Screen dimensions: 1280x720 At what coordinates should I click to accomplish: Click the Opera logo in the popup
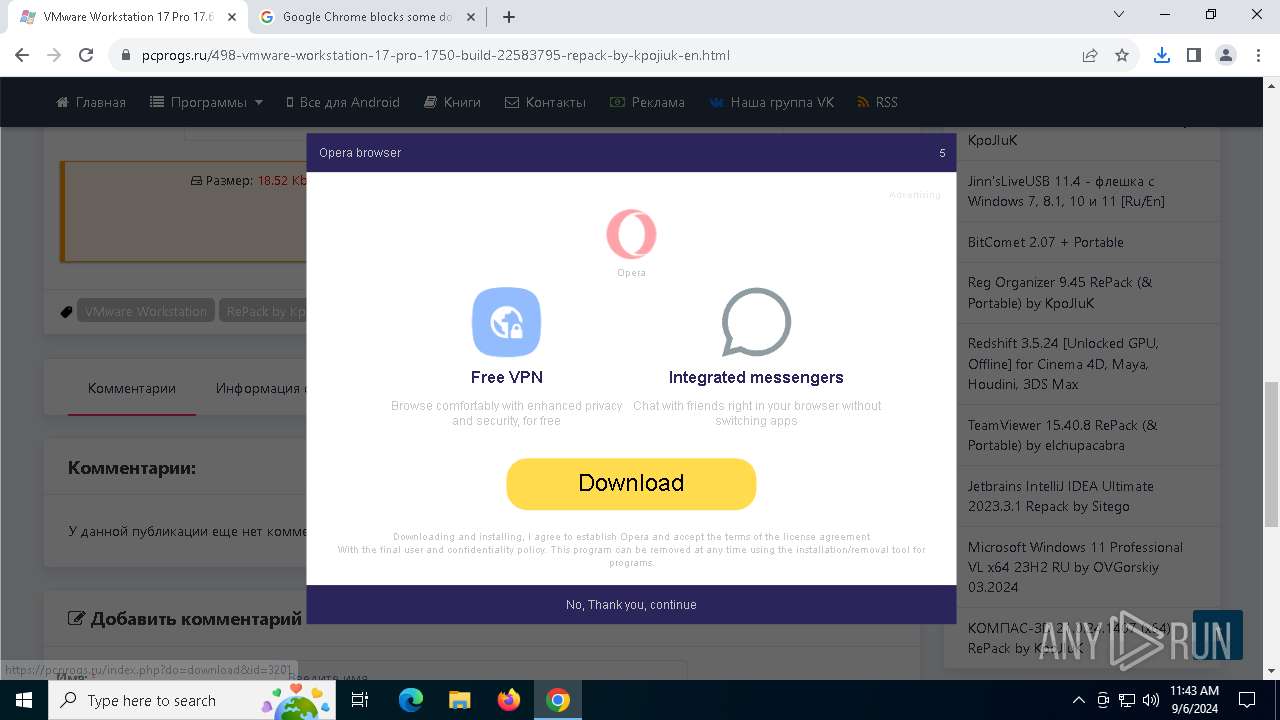click(631, 235)
